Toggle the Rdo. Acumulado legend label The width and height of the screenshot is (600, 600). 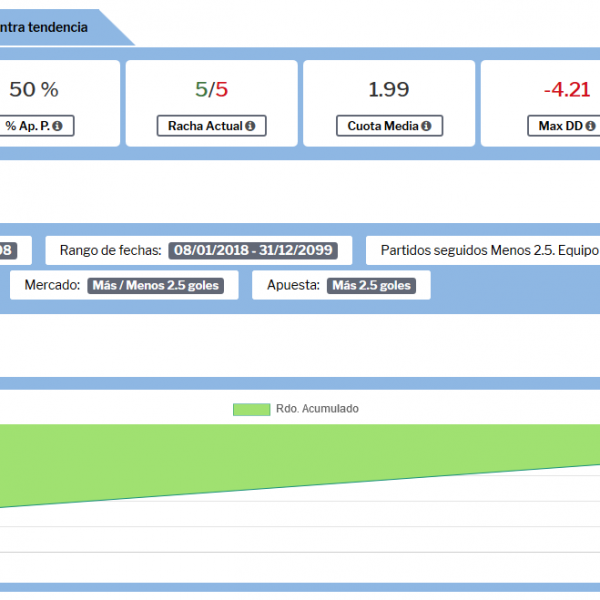[316, 409]
